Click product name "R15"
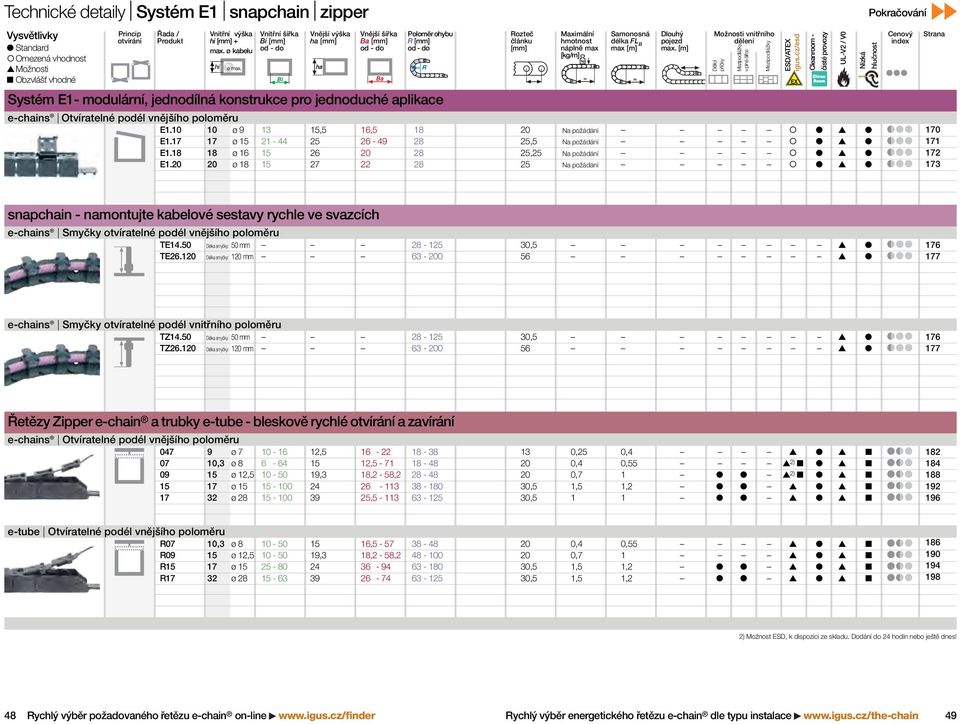This screenshot has height=724, width=960. [x=168, y=567]
